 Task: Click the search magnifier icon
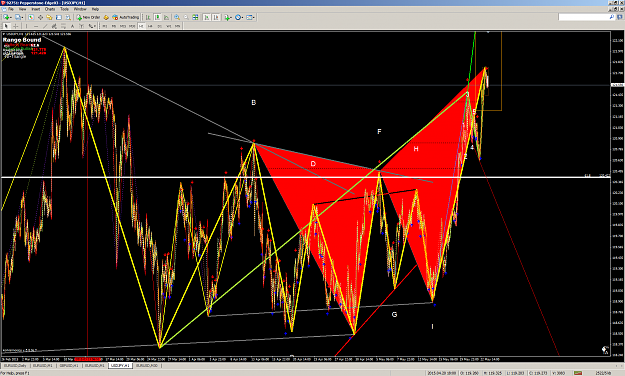[612, 17]
